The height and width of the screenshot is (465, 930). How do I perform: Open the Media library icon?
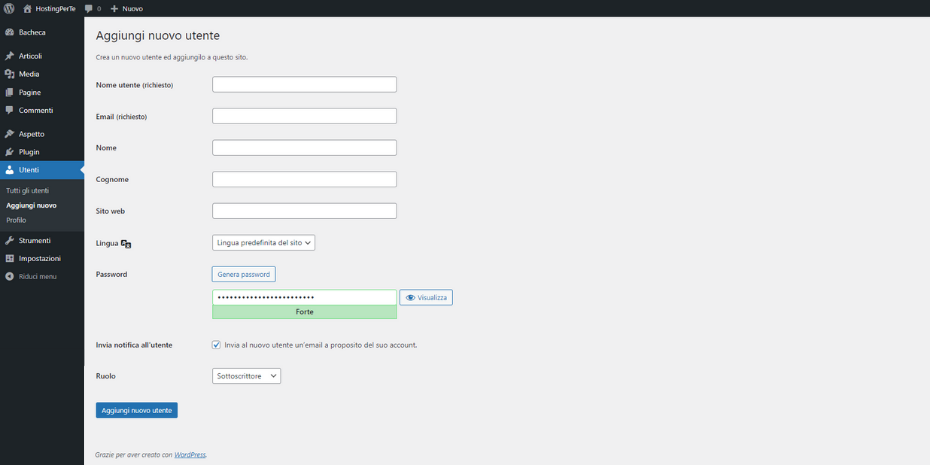(9, 74)
